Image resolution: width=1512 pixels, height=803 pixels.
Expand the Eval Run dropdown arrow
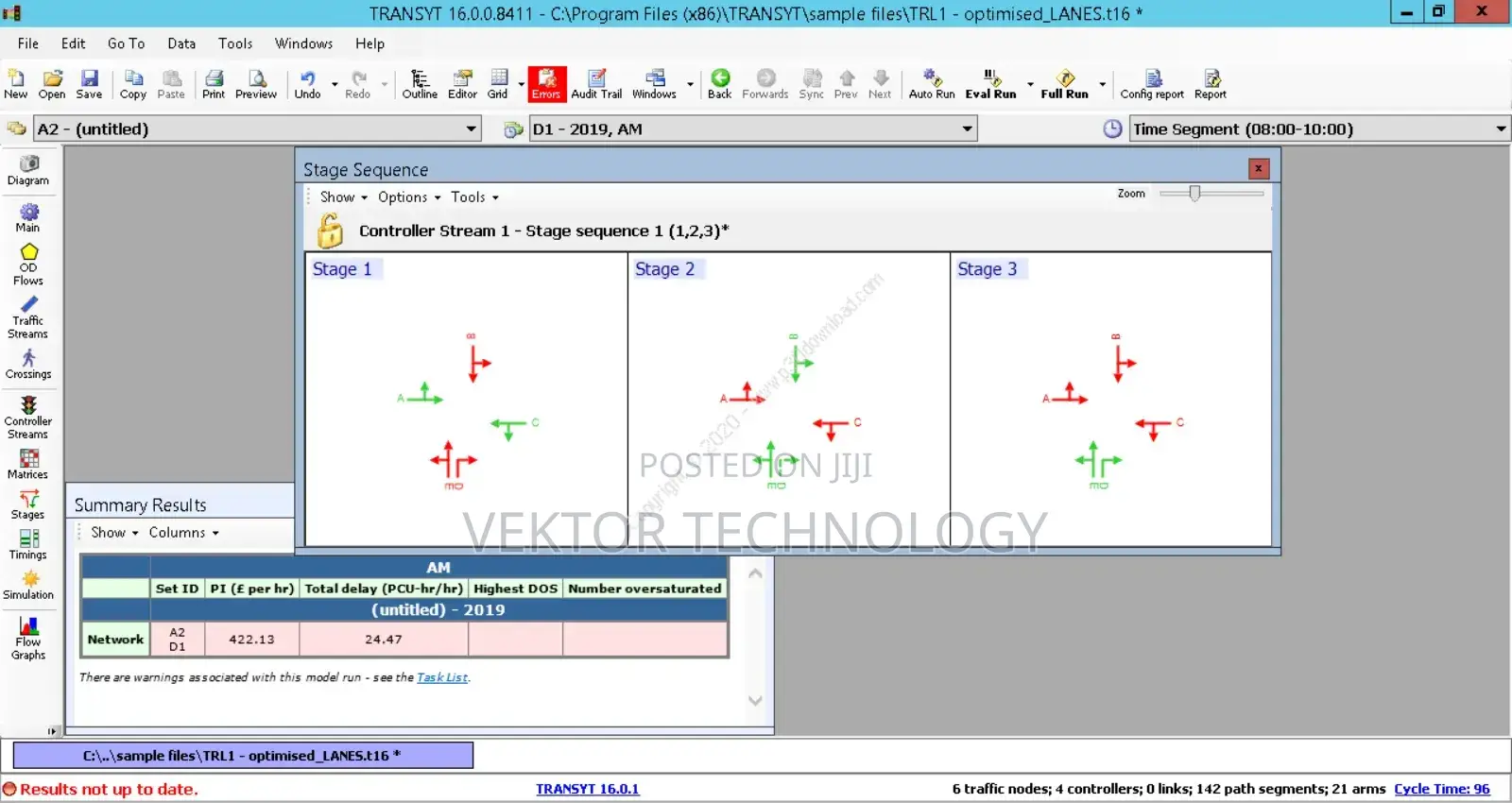tap(1030, 84)
